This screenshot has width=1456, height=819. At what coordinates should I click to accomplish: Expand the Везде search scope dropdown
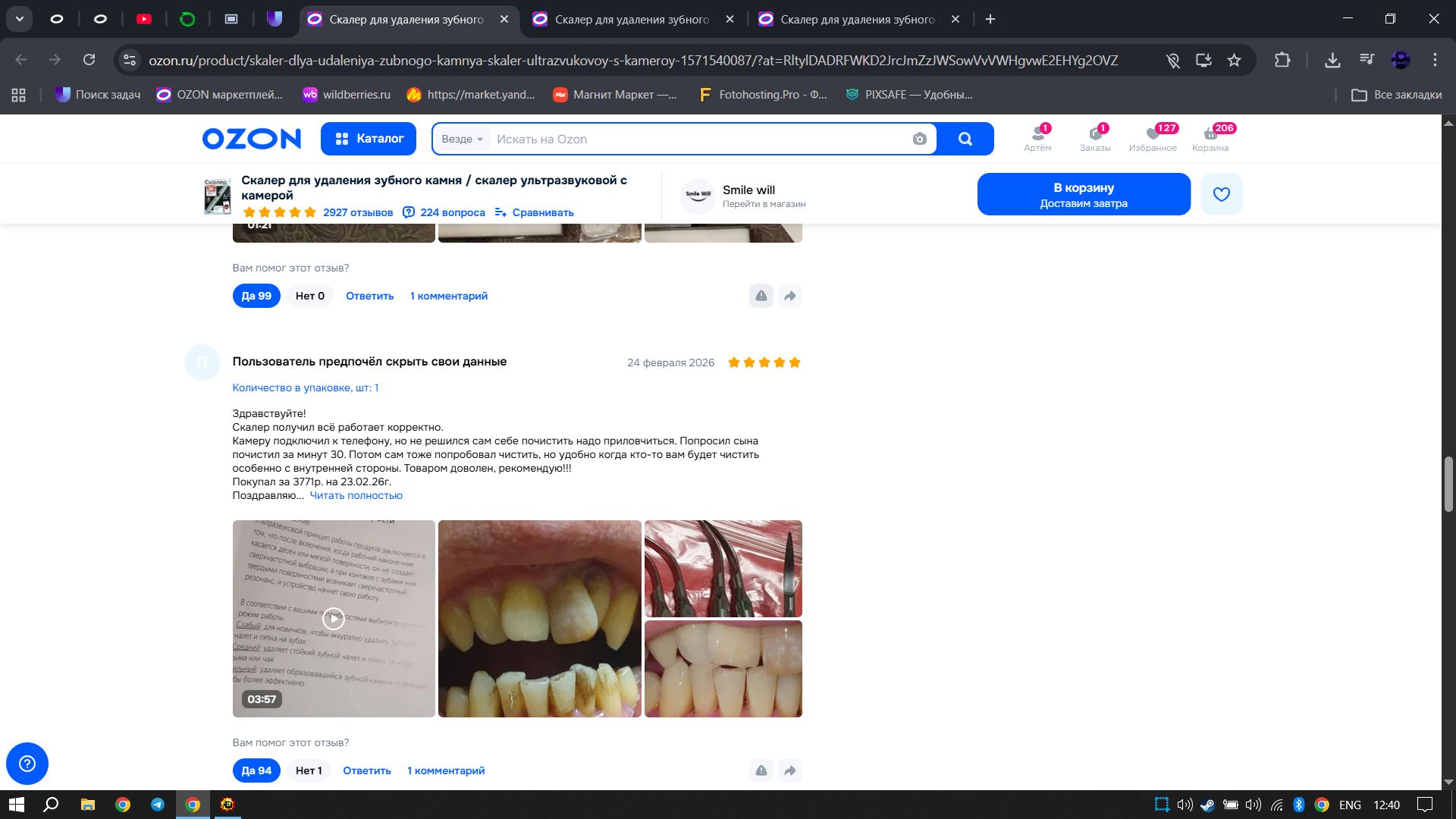(462, 139)
